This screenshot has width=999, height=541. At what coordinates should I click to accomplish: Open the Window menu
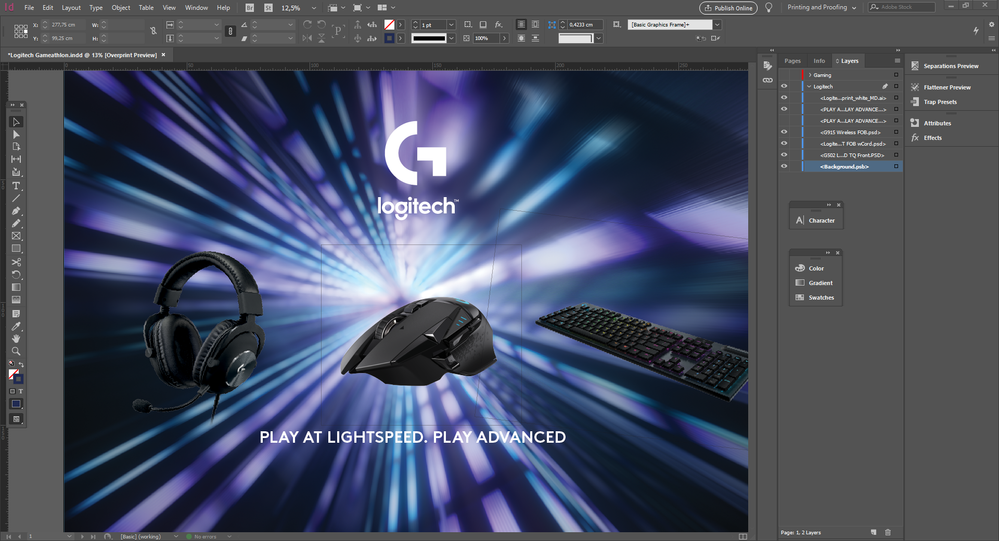pyautogui.click(x=196, y=8)
